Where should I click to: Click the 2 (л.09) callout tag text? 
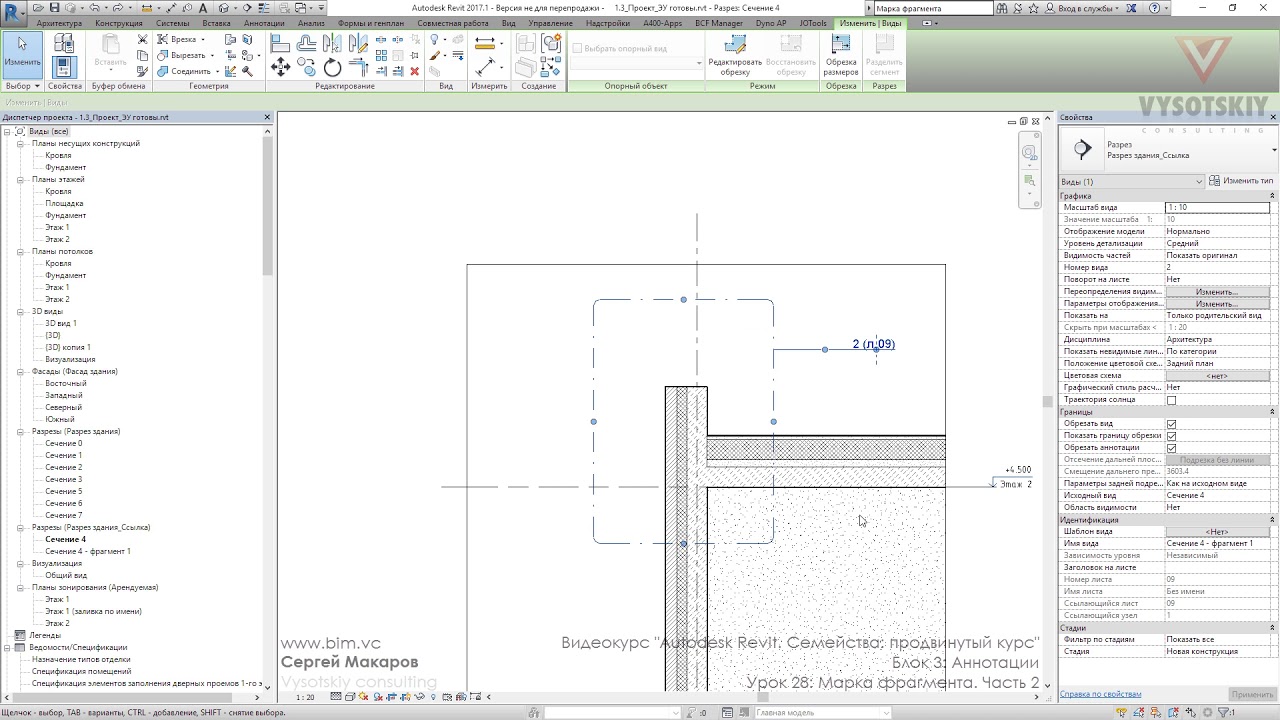(x=873, y=344)
